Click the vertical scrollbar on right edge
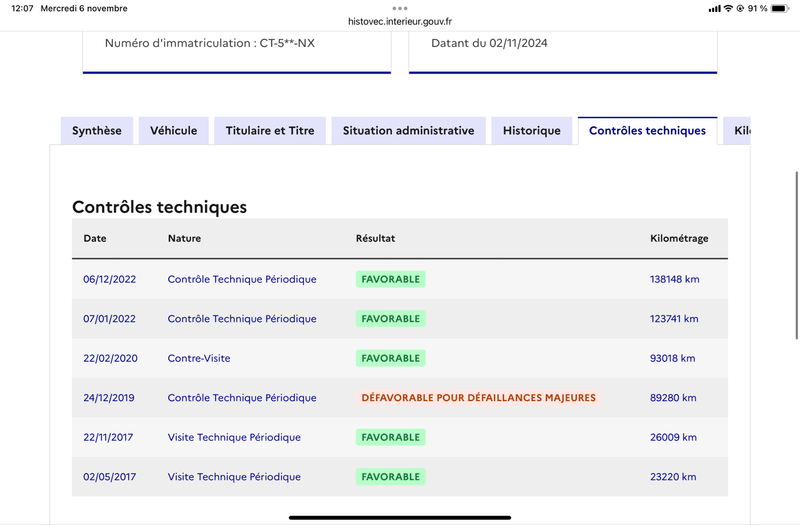Screen dimensions: 800x525 (797, 255)
